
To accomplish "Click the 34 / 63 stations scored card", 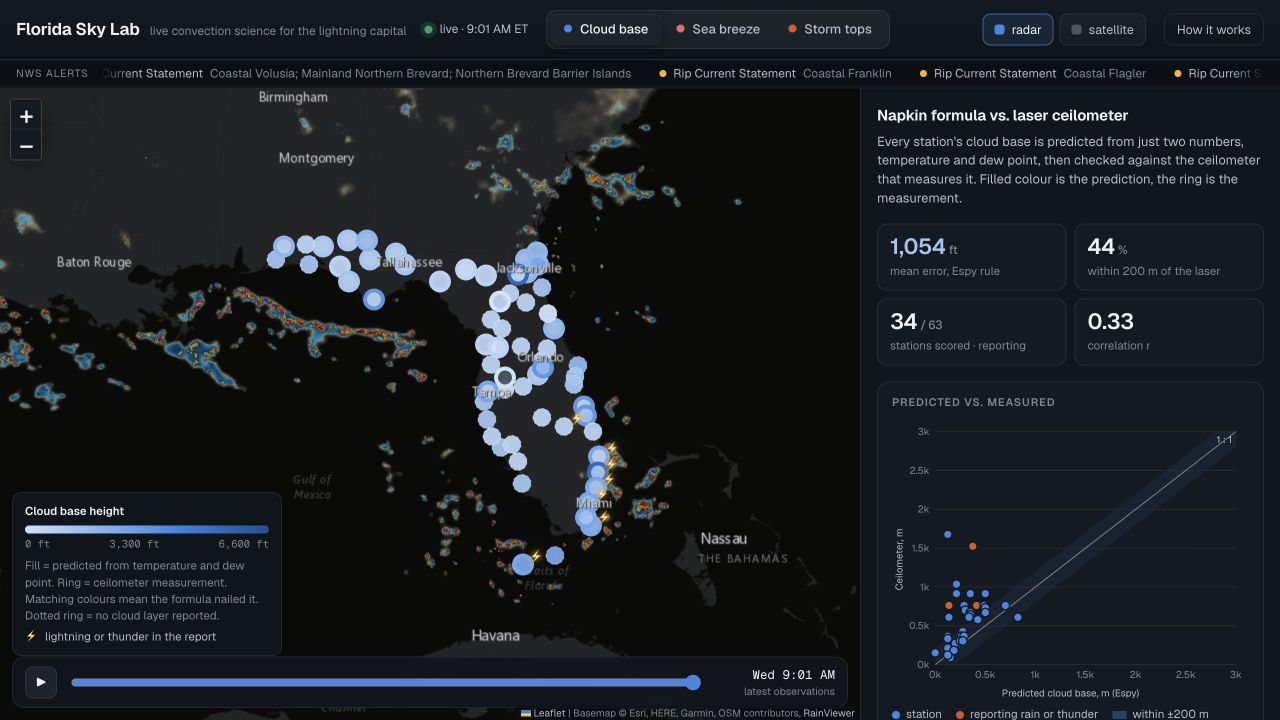I will (971, 332).
